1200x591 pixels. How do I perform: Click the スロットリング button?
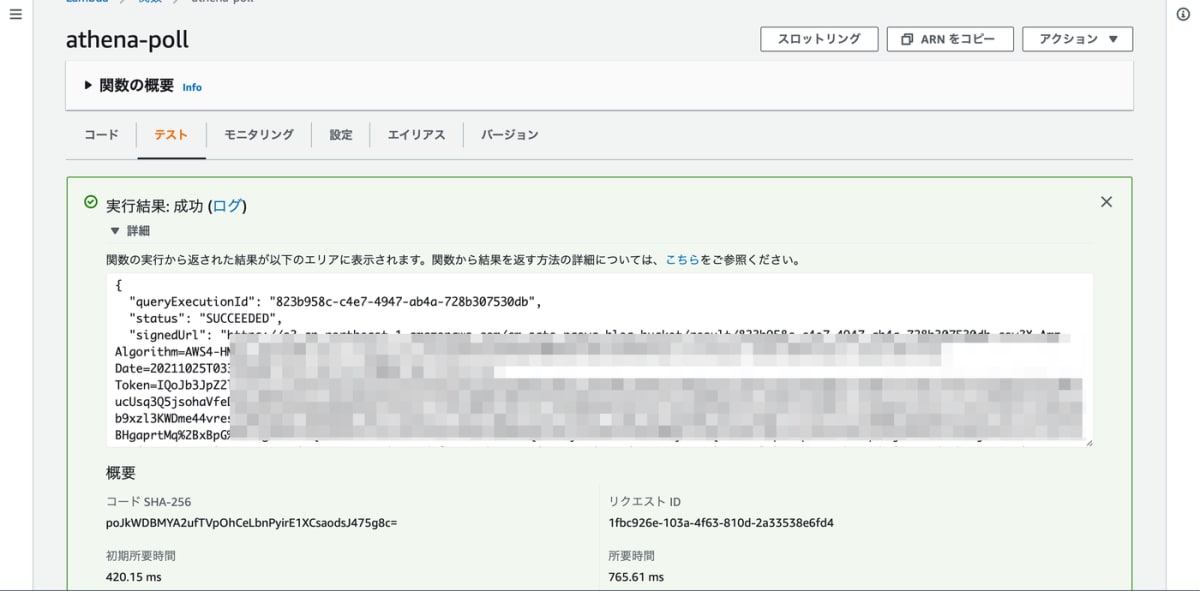(x=819, y=39)
